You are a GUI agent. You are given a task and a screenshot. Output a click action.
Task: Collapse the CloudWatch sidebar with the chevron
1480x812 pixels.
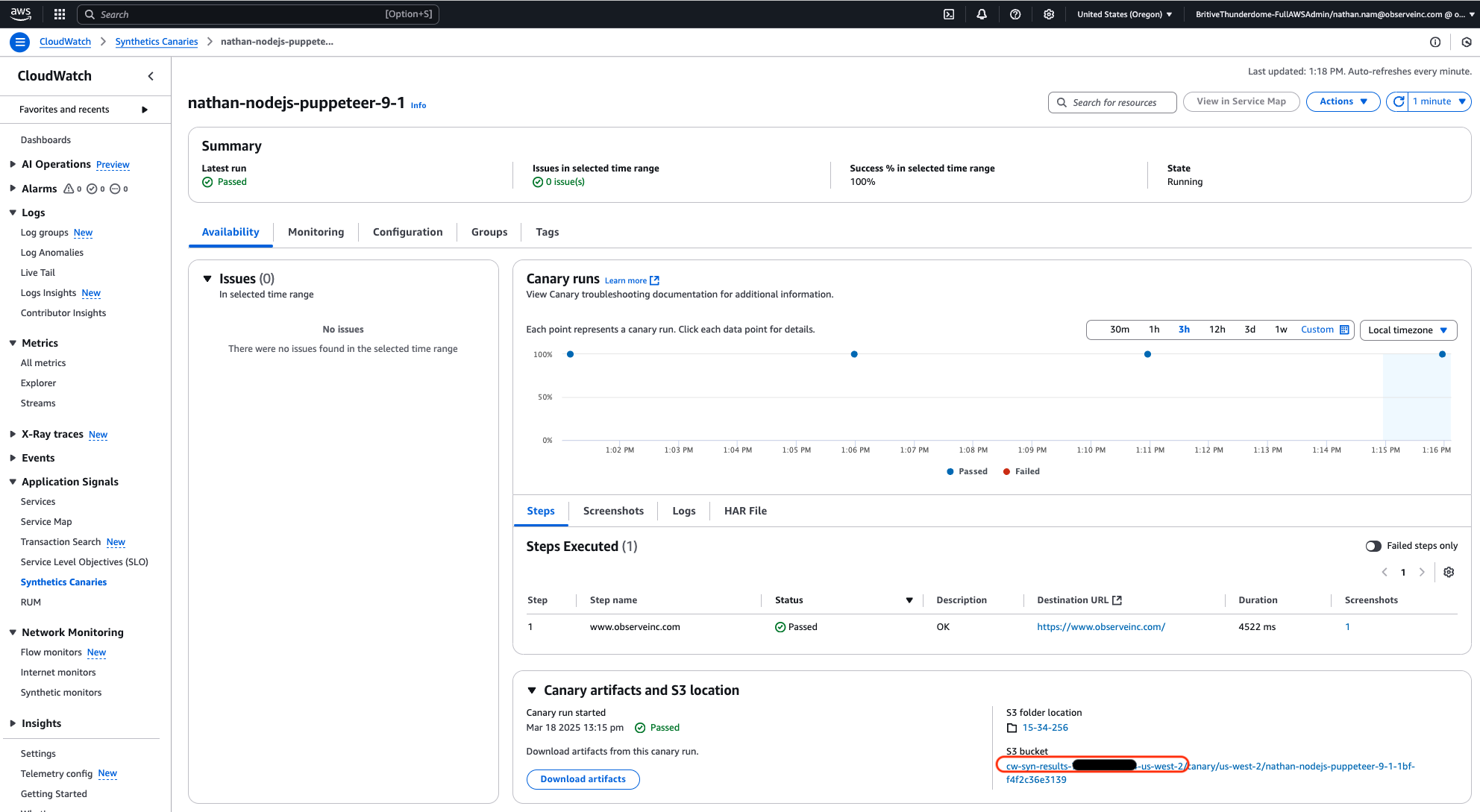pos(151,76)
